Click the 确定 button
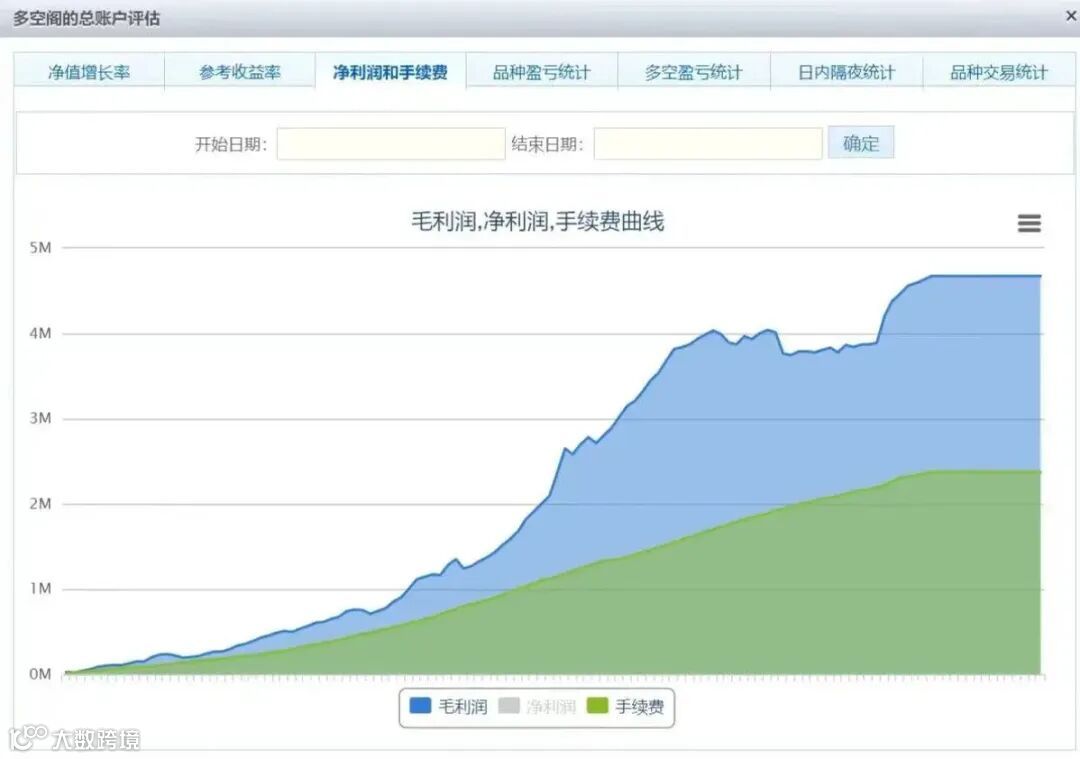 pyautogui.click(x=861, y=143)
